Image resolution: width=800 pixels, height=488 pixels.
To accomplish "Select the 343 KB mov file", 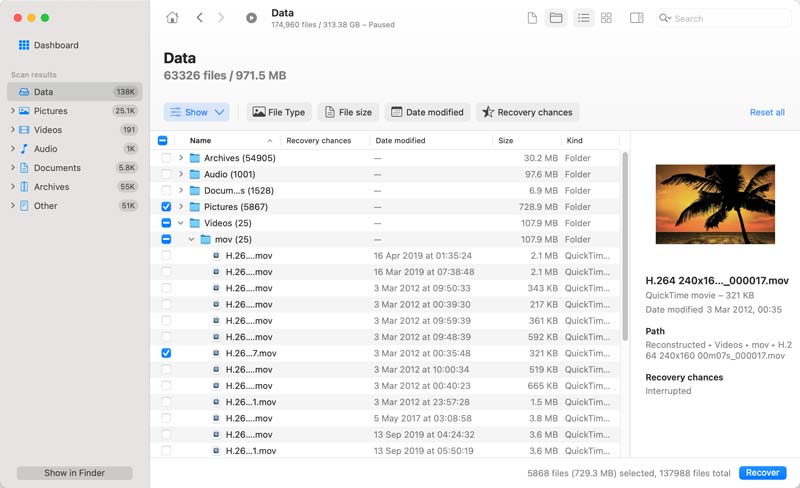I will point(386,288).
